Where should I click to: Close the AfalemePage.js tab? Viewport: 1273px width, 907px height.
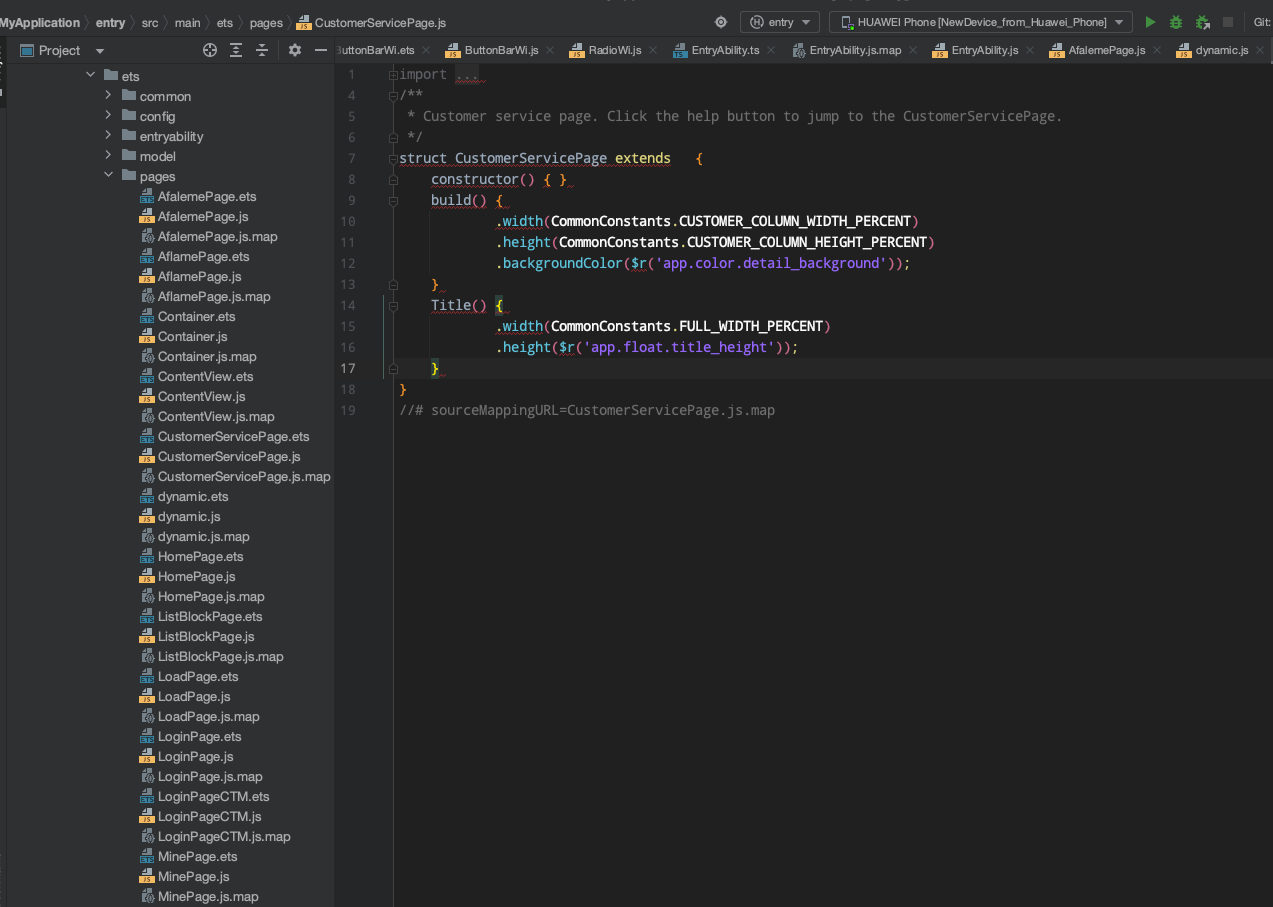point(1157,50)
